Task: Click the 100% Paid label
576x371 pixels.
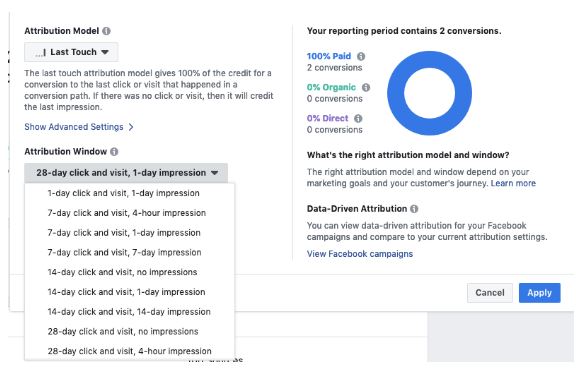Action: [x=329, y=56]
